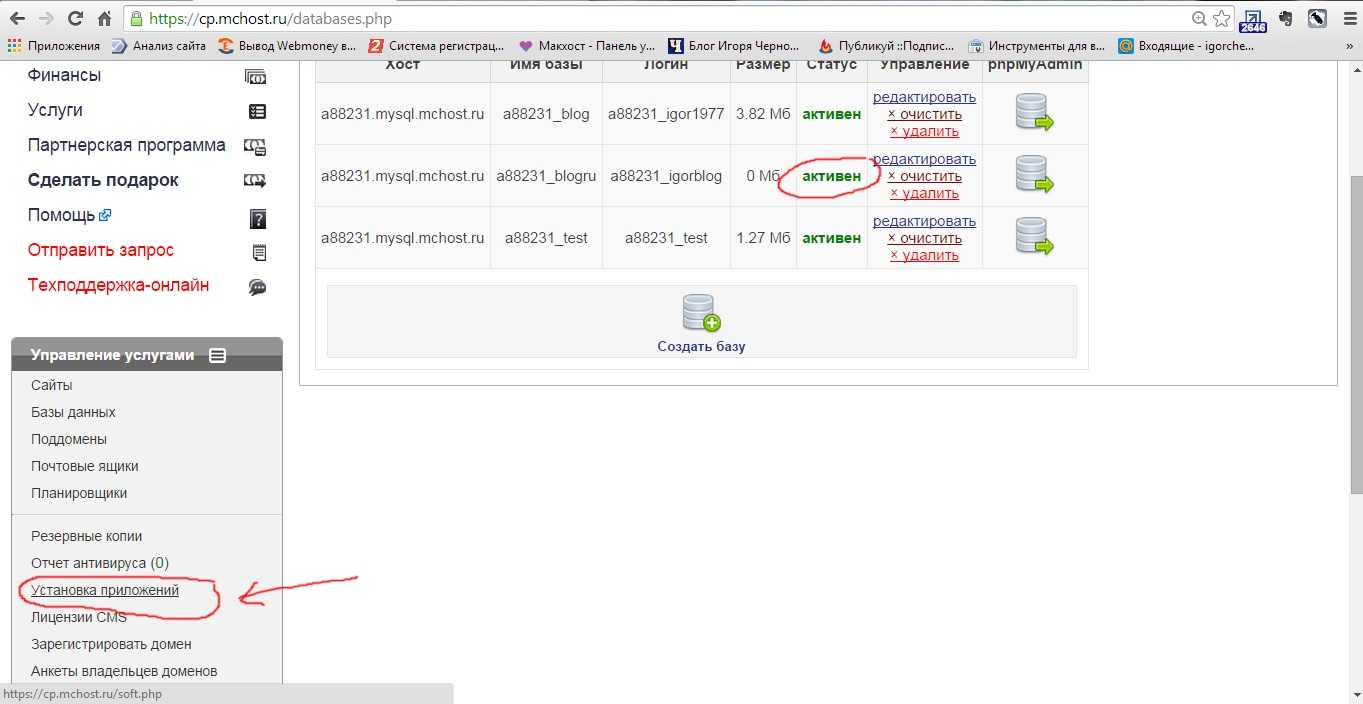The width and height of the screenshot is (1363, 704).
Task: Open phpMyAdmin for the a88231_blogru database
Action: 1034,174
